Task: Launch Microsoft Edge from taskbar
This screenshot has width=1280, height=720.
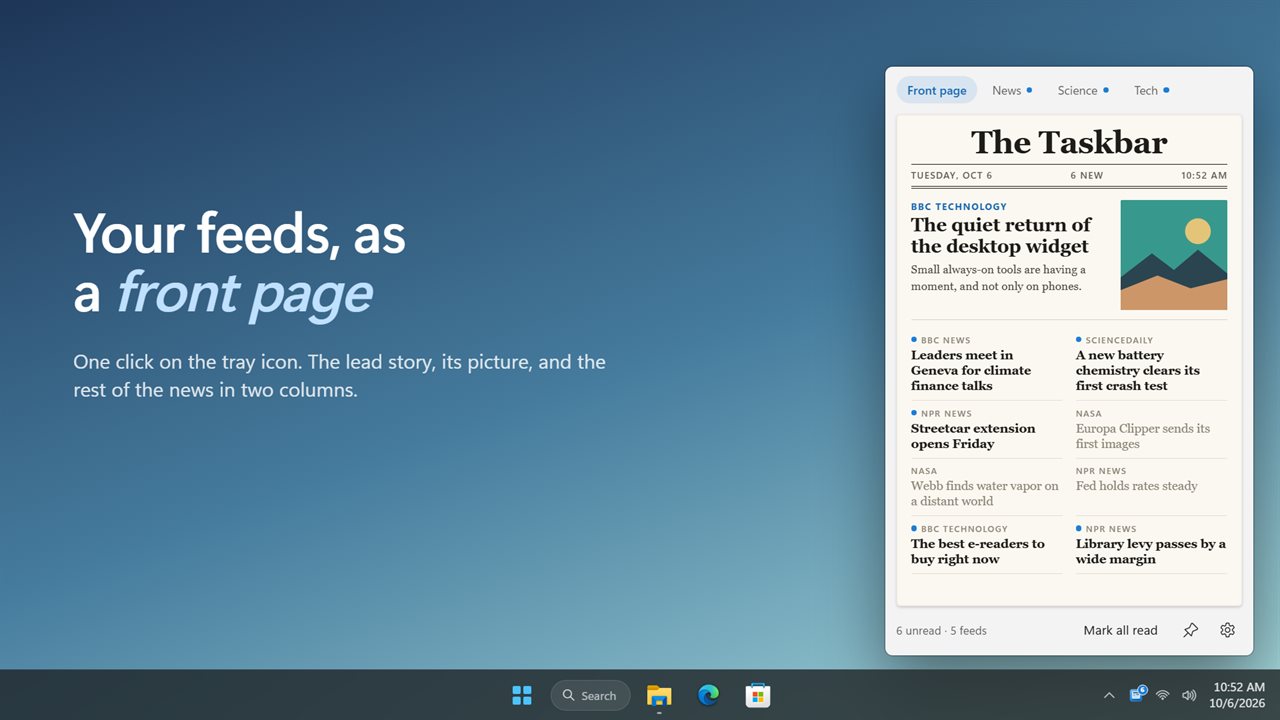Action: (x=708, y=695)
